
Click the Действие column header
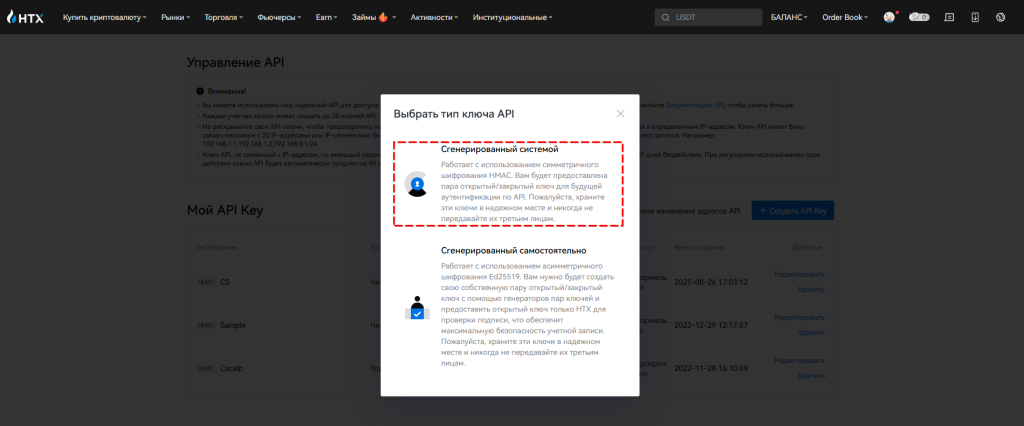tap(808, 248)
